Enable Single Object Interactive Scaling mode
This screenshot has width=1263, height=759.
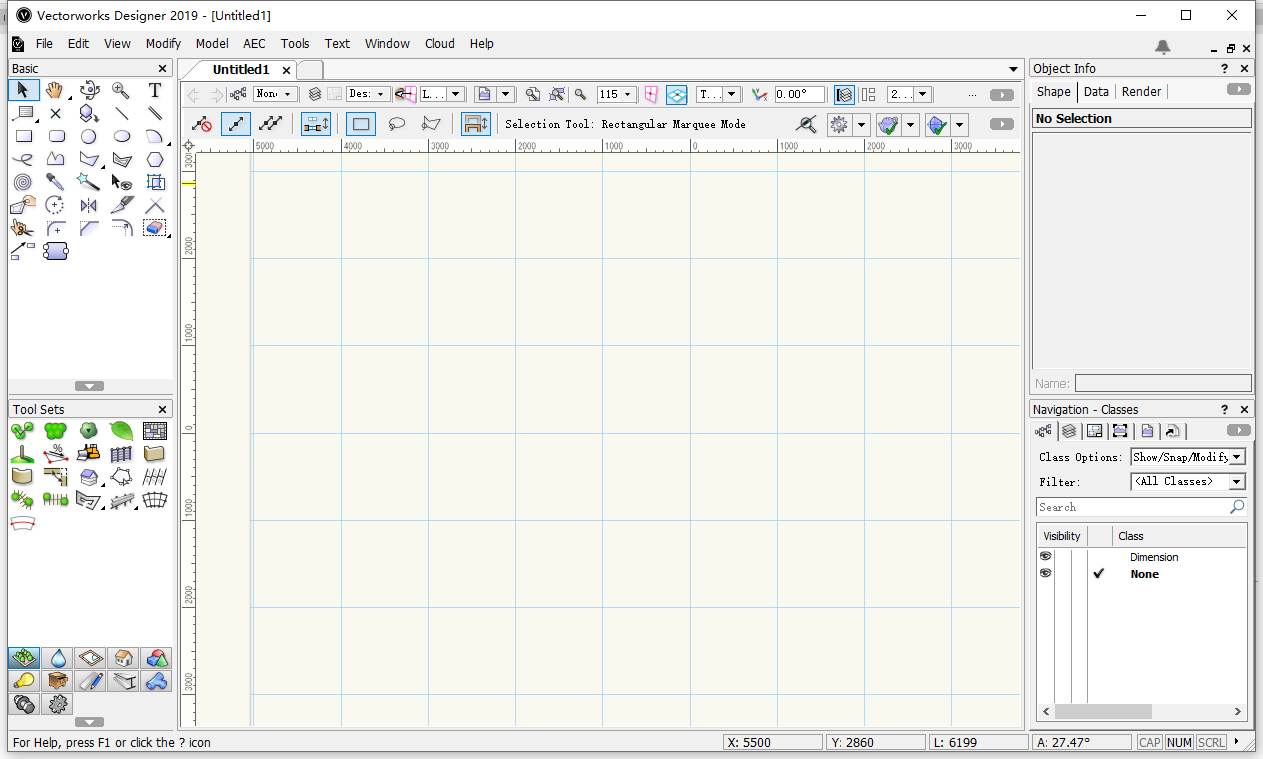(x=236, y=124)
